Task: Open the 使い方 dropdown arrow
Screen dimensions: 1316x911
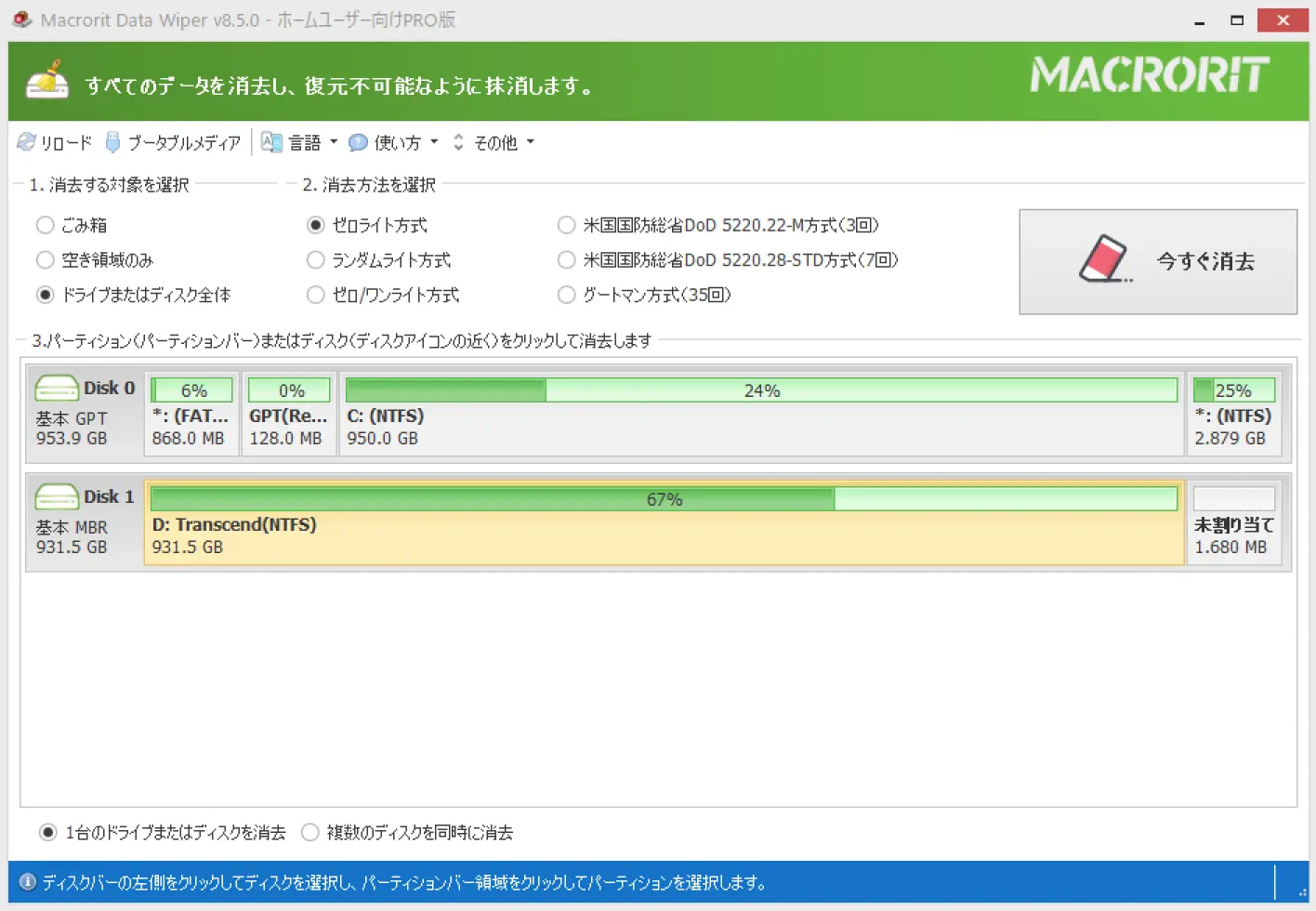Action: [x=434, y=142]
